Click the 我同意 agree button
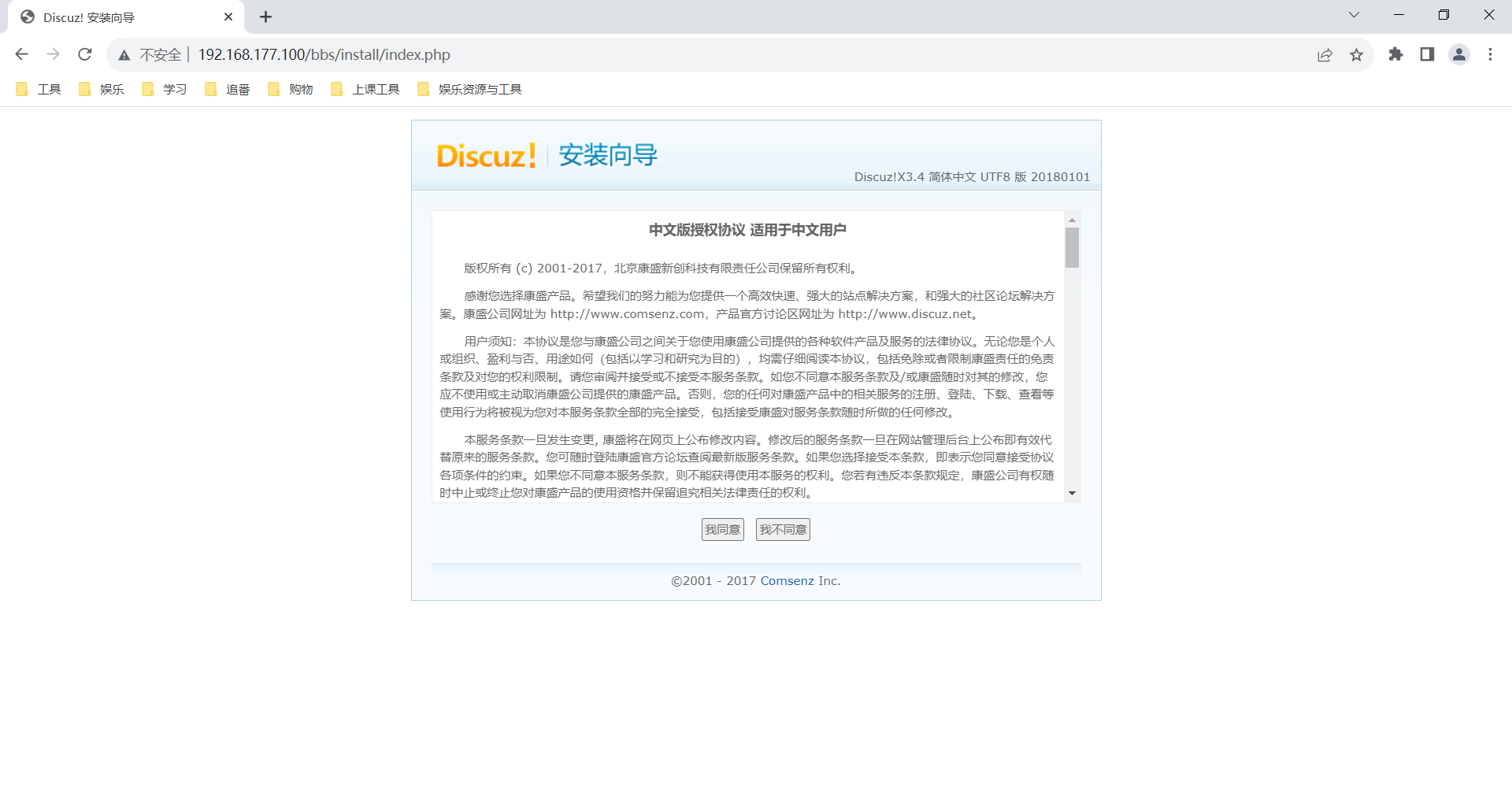The height and width of the screenshot is (811, 1512). (x=723, y=529)
